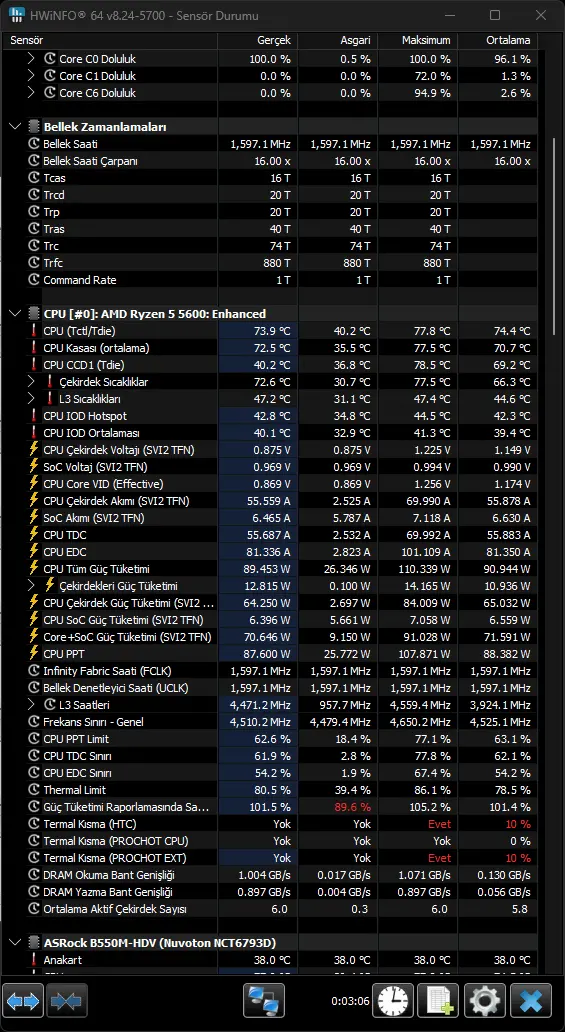Viewport: 565px width, 1032px height.
Task: Expand Çekirdek Sıcaklıklar sub-items
Action: pos(30,382)
